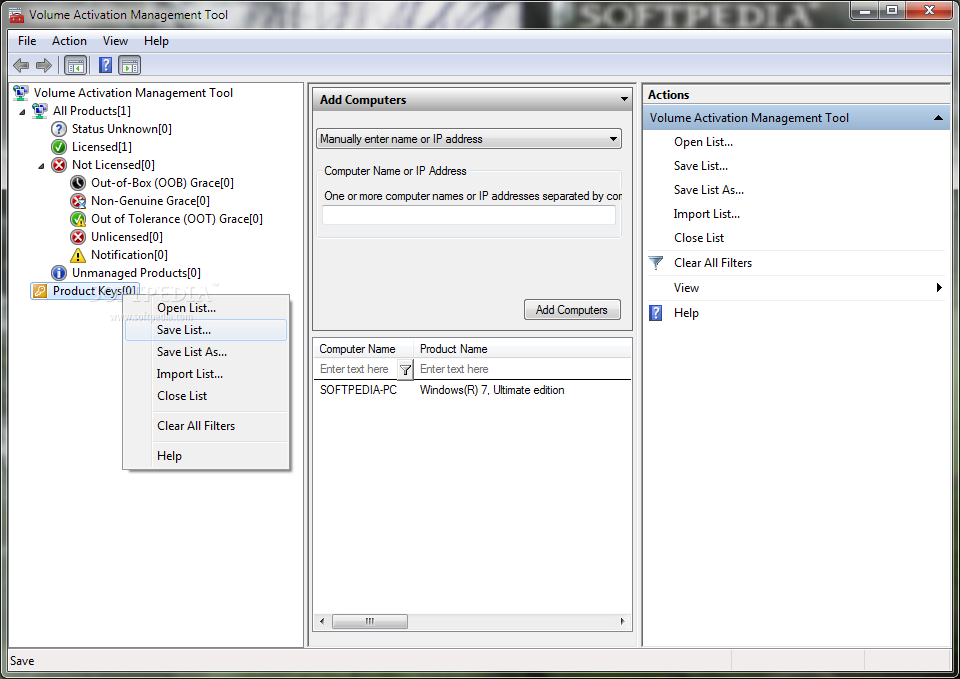Click Close List in the Actions pane
Viewport: 960px width, 679px height.
(x=699, y=238)
